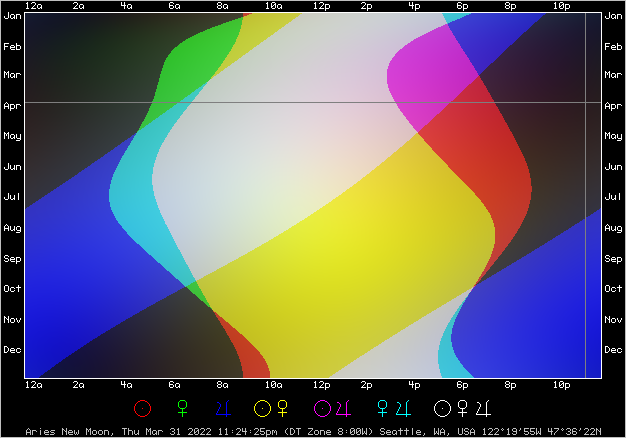Click the Dec label on left axis
The image size is (626, 438).
click(13, 350)
